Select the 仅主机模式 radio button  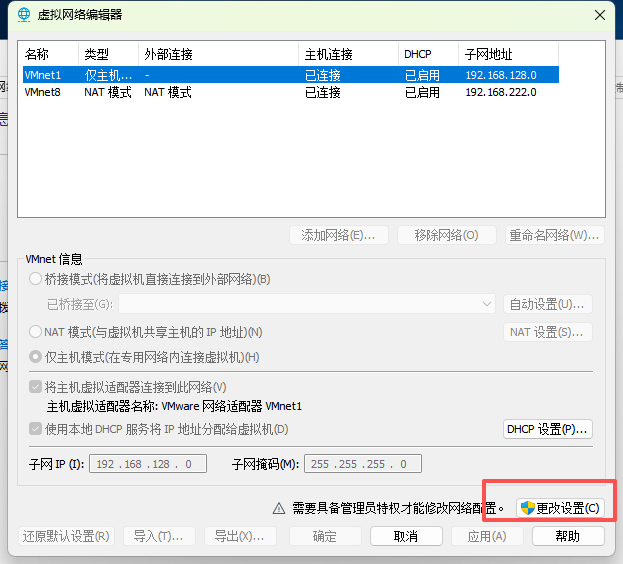[x=35, y=357]
